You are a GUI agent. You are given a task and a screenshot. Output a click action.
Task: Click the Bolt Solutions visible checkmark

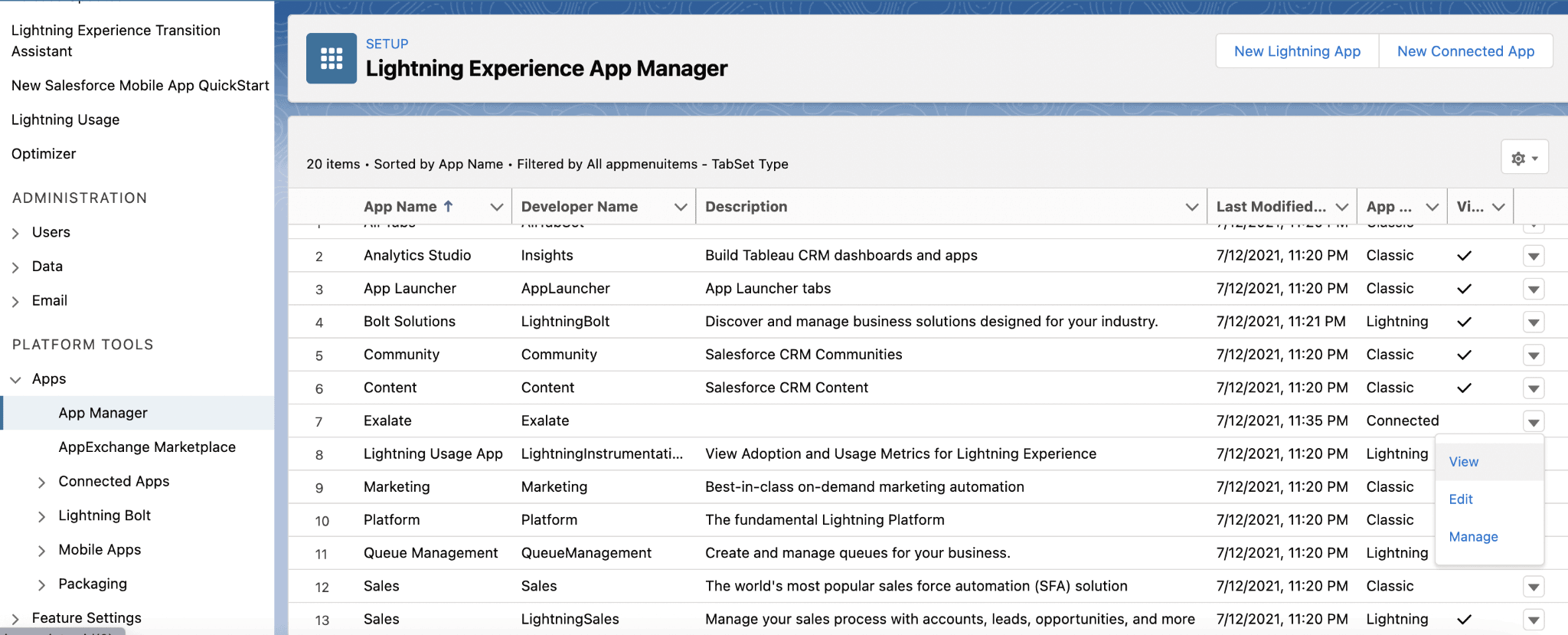click(1464, 322)
